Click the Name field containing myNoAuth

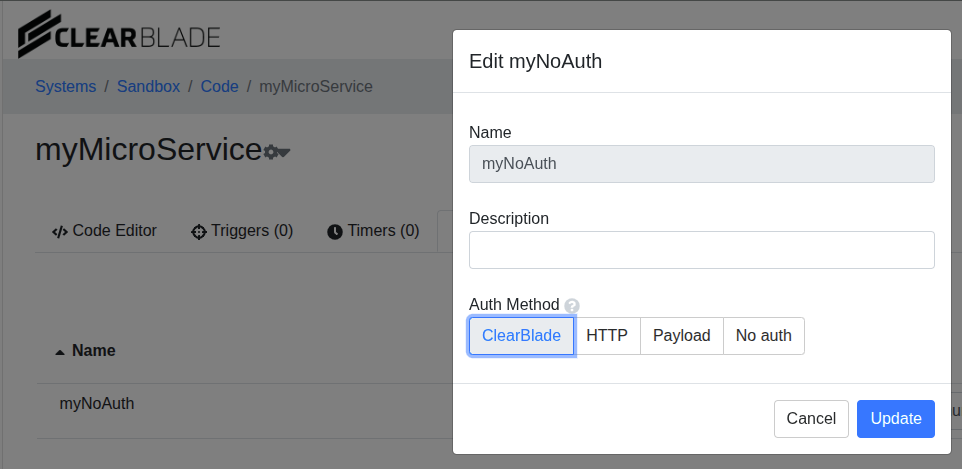701,164
